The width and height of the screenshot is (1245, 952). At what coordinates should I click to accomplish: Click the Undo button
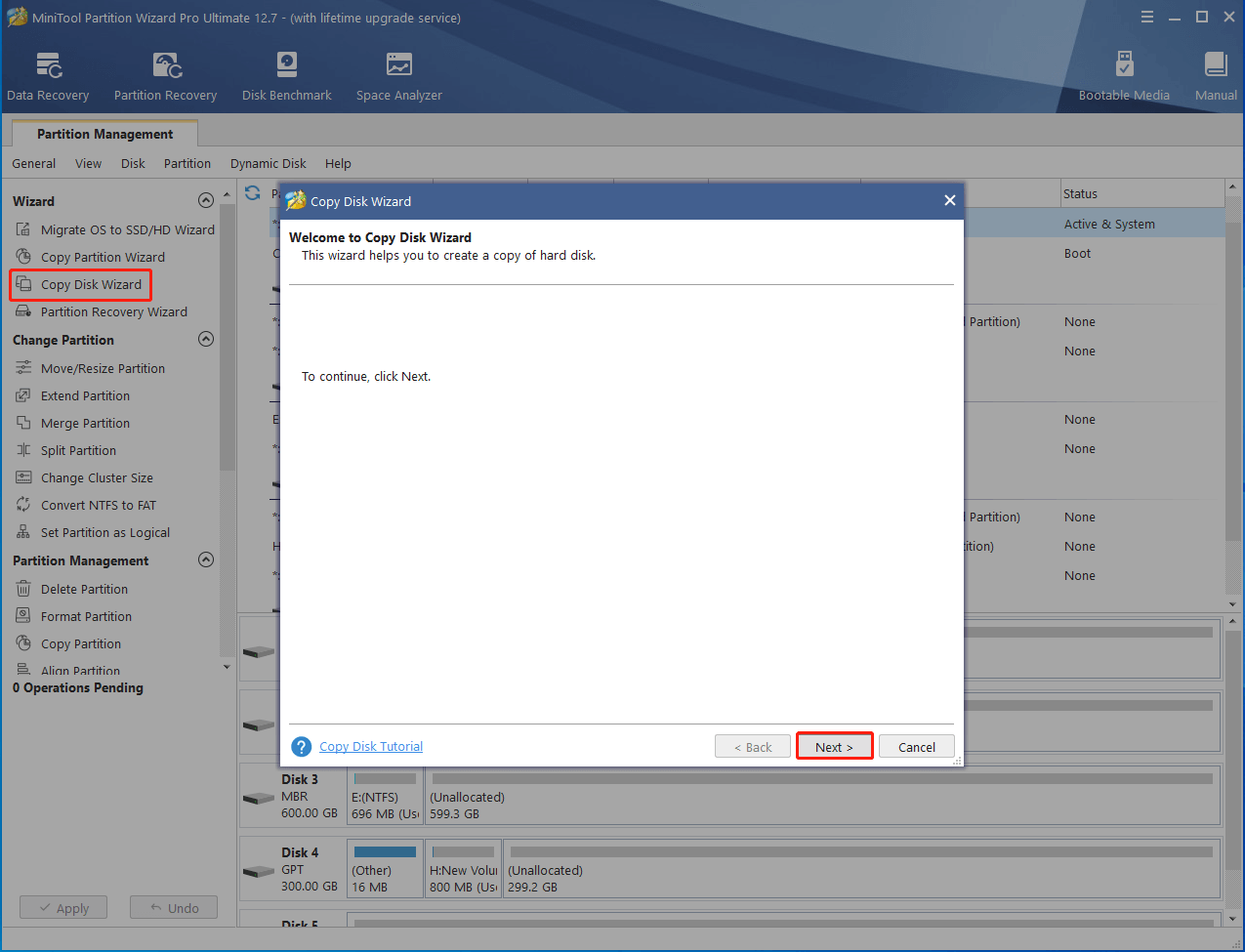click(x=174, y=908)
